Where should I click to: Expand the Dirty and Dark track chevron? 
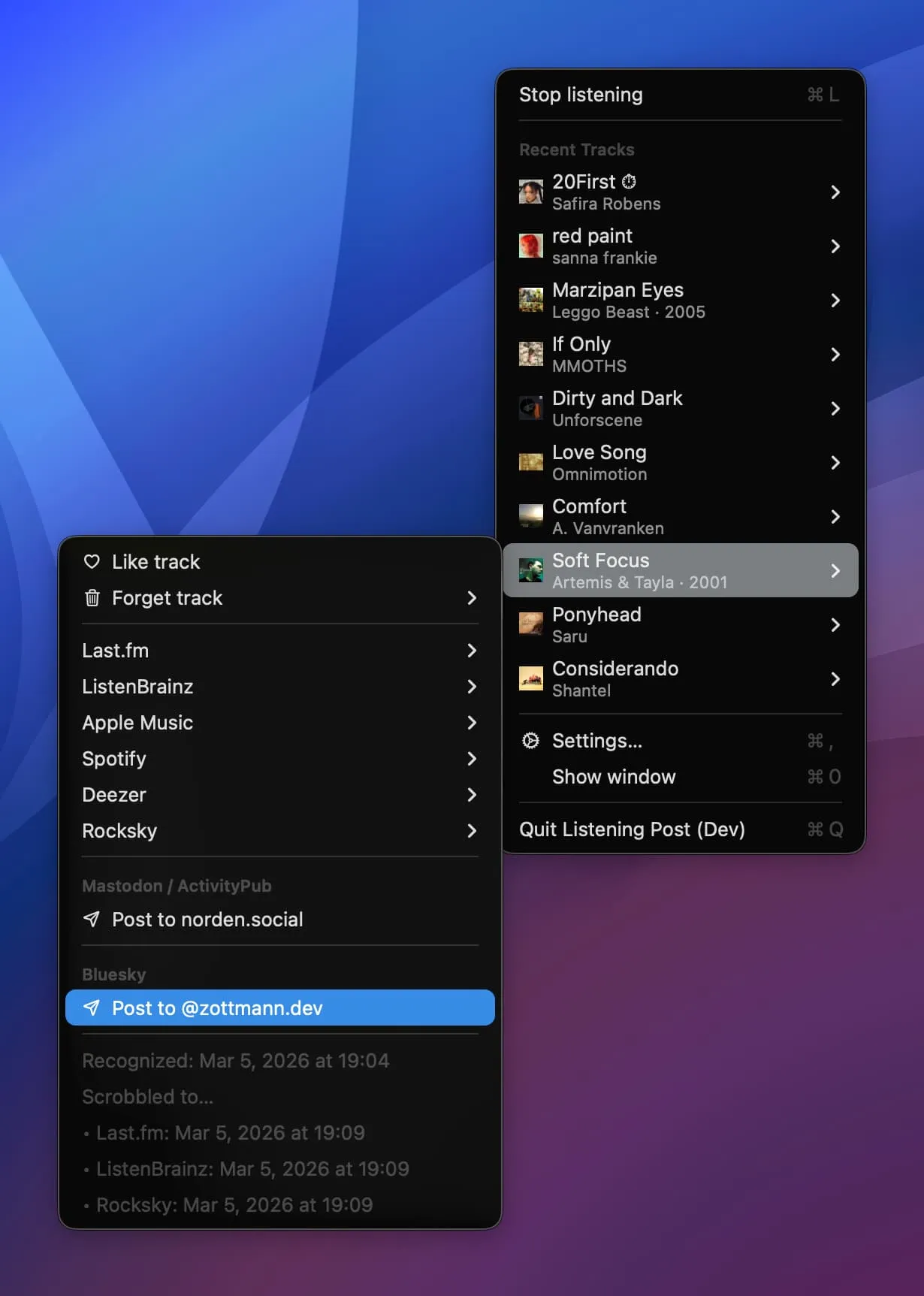coord(835,409)
